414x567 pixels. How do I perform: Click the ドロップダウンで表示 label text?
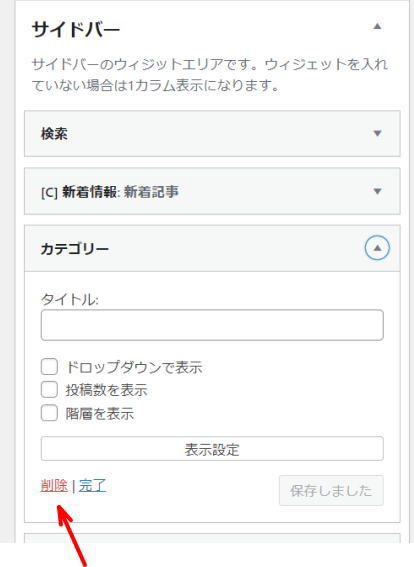tap(134, 367)
